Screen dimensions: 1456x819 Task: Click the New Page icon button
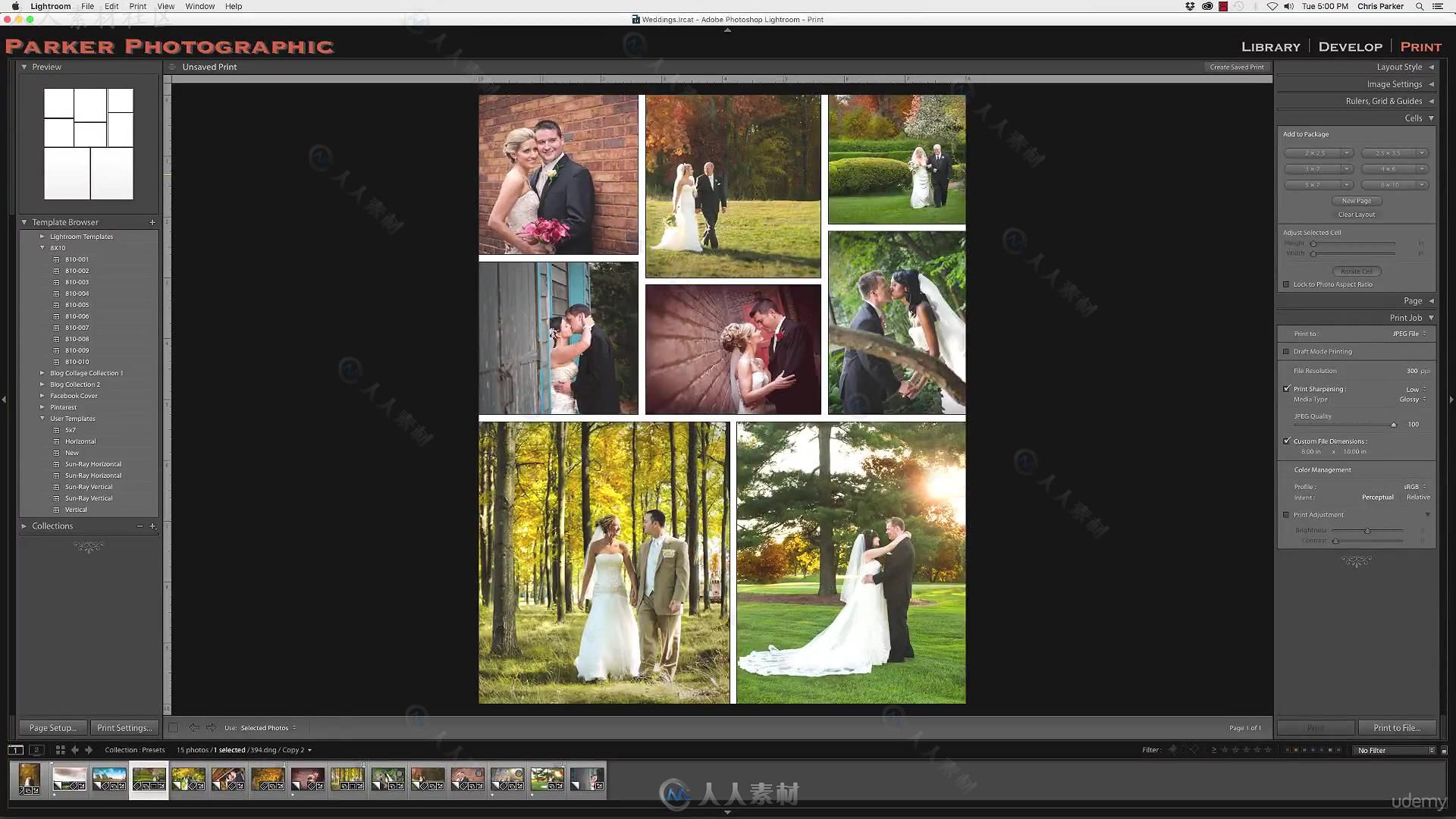(x=1356, y=200)
